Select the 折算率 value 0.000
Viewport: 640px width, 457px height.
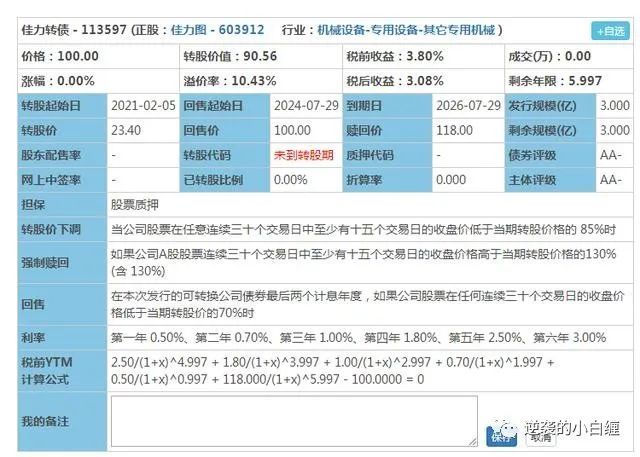click(x=451, y=180)
